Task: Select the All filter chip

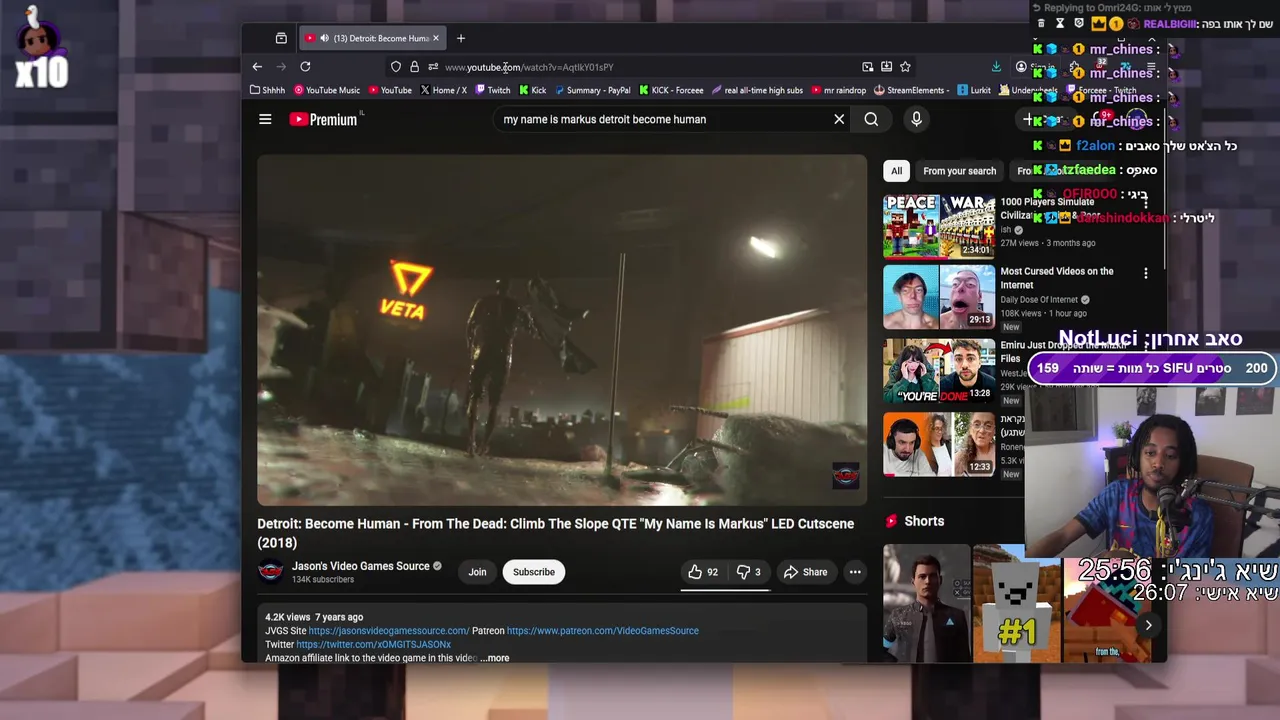Action: pyautogui.click(x=896, y=171)
